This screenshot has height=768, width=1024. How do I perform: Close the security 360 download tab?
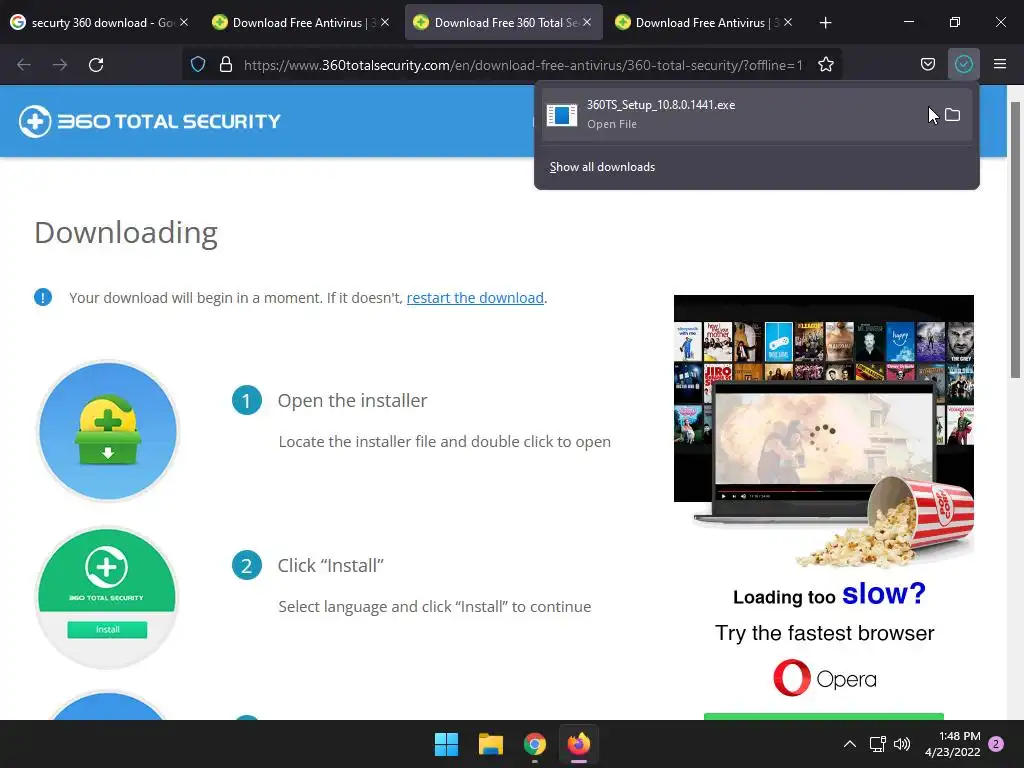[184, 22]
